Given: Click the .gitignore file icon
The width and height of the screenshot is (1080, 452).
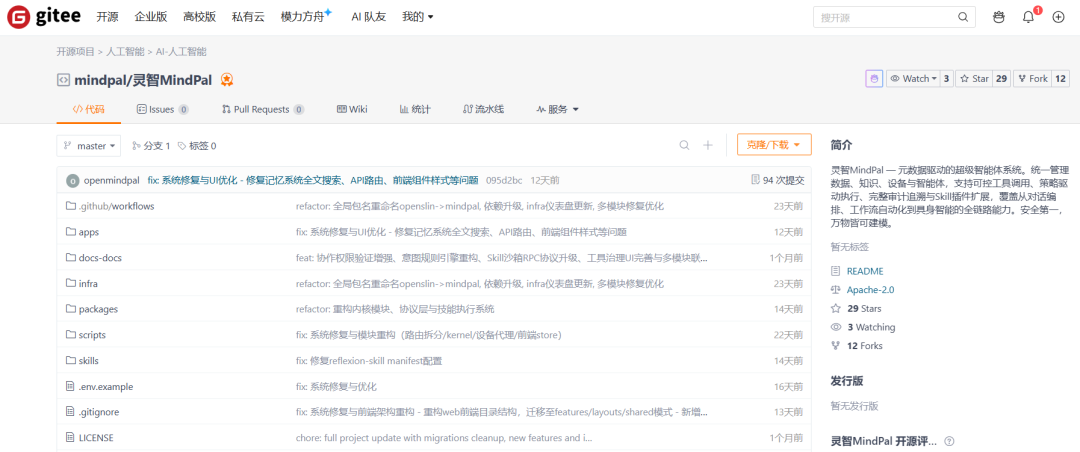Looking at the screenshot, I should point(70,412).
